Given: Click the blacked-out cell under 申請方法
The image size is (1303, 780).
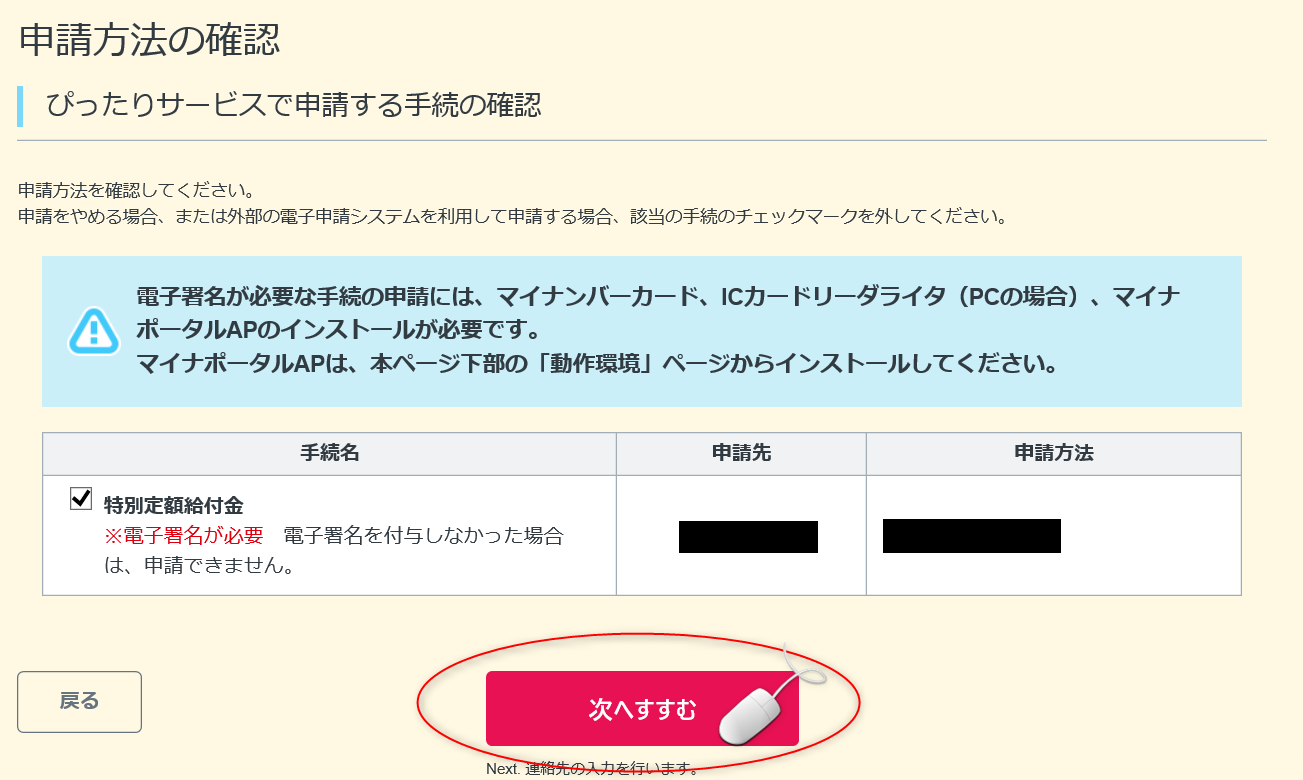Looking at the screenshot, I should [971, 536].
